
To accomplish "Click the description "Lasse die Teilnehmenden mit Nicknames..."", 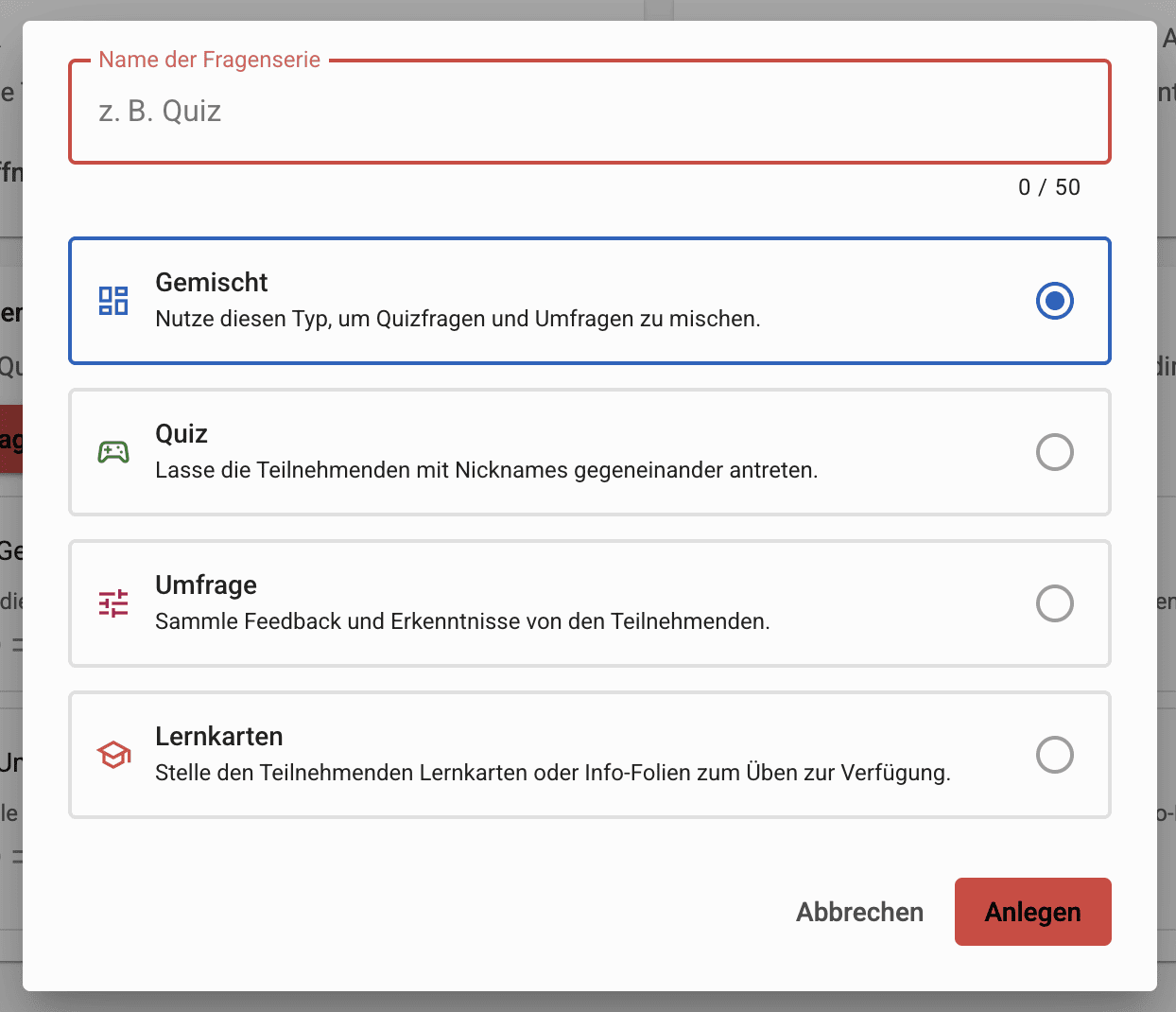I will tap(486, 470).
